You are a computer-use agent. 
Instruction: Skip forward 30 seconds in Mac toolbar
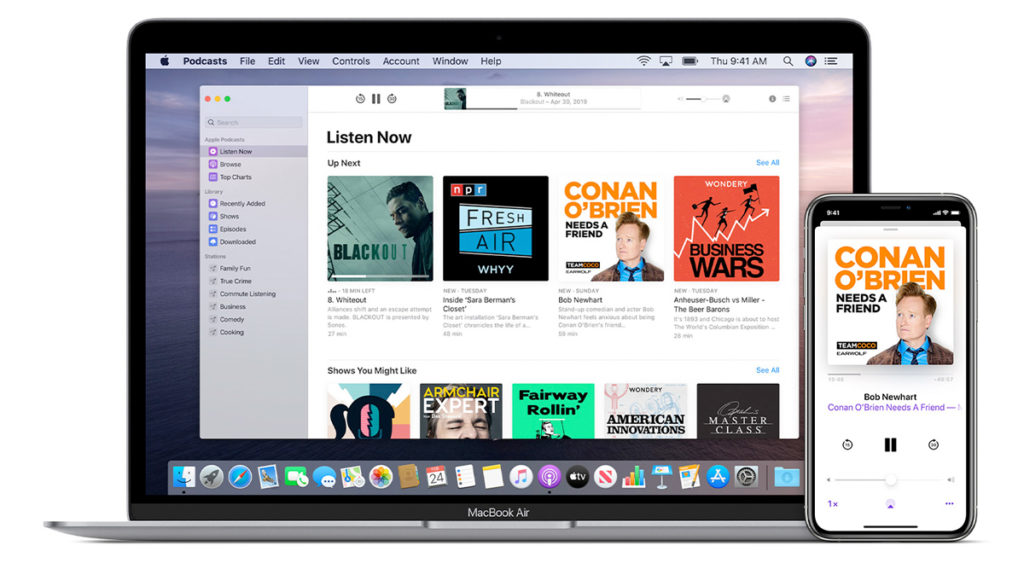tap(392, 99)
